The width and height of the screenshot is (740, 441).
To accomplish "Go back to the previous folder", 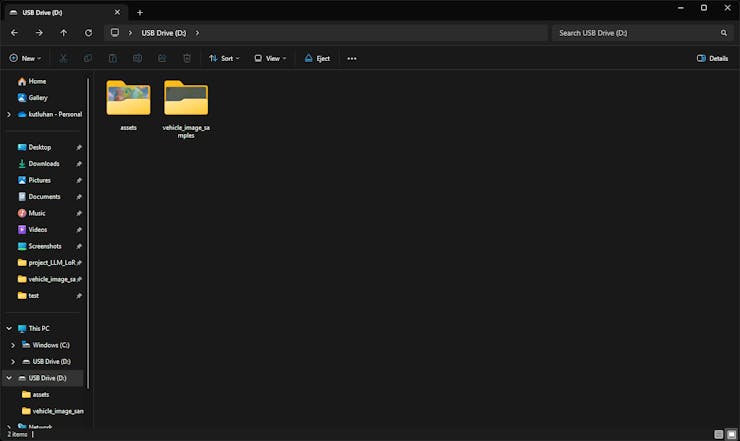I will click(14, 33).
